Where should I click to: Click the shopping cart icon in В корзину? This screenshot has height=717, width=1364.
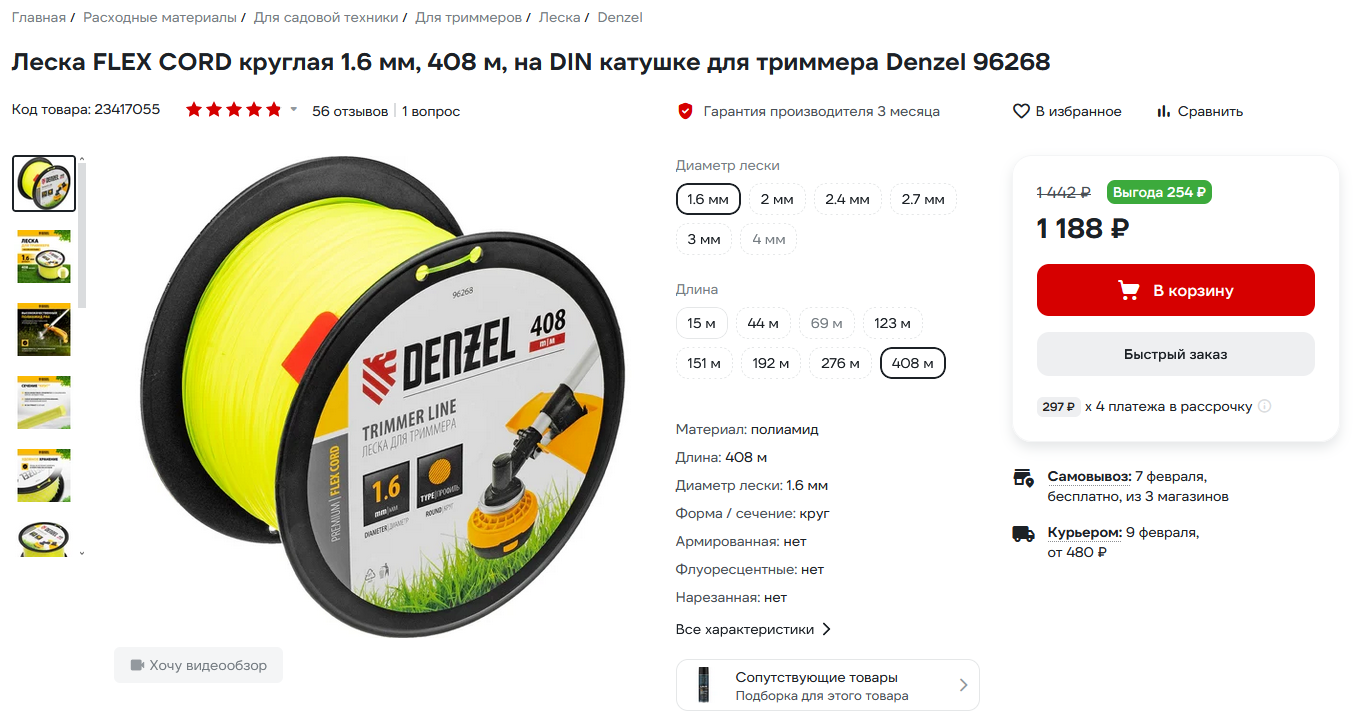click(x=1129, y=290)
